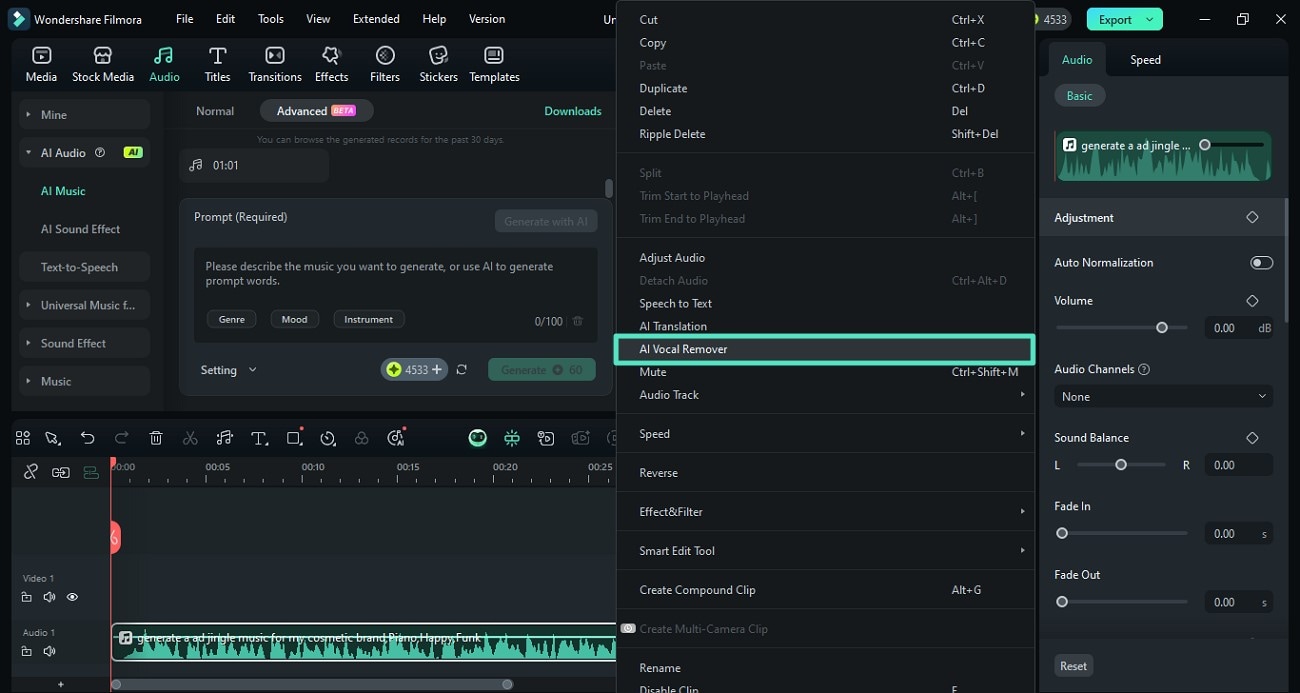
Task: Switch to the Normal tab
Action: click(x=215, y=111)
